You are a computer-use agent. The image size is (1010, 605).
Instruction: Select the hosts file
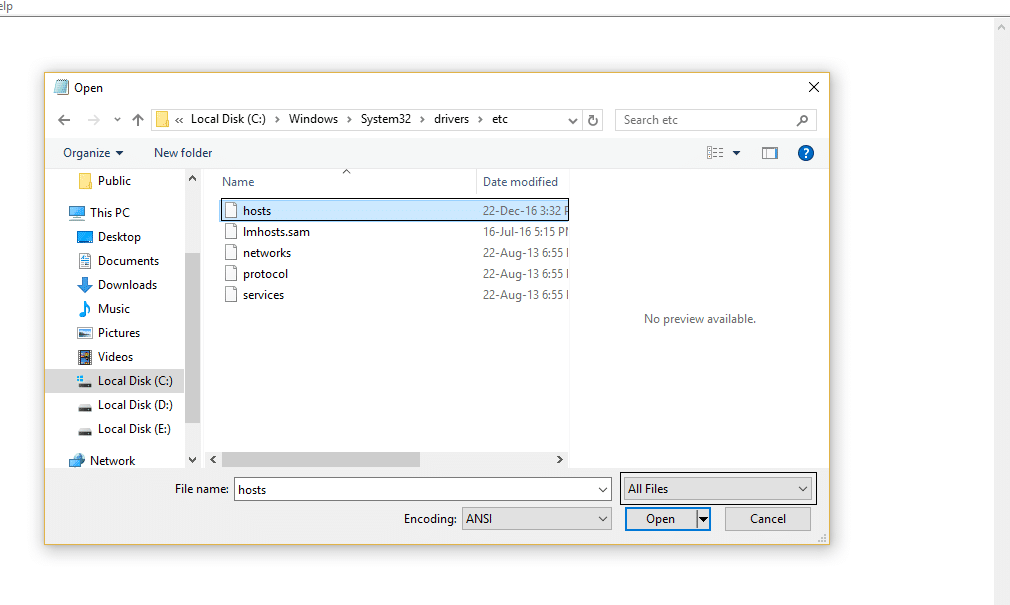click(394, 211)
